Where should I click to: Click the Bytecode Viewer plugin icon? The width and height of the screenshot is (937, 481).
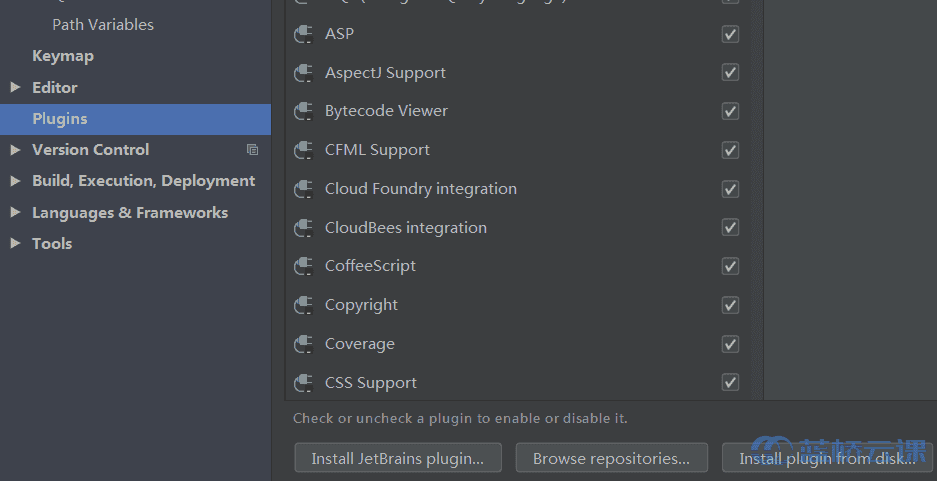[x=304, y=111]
